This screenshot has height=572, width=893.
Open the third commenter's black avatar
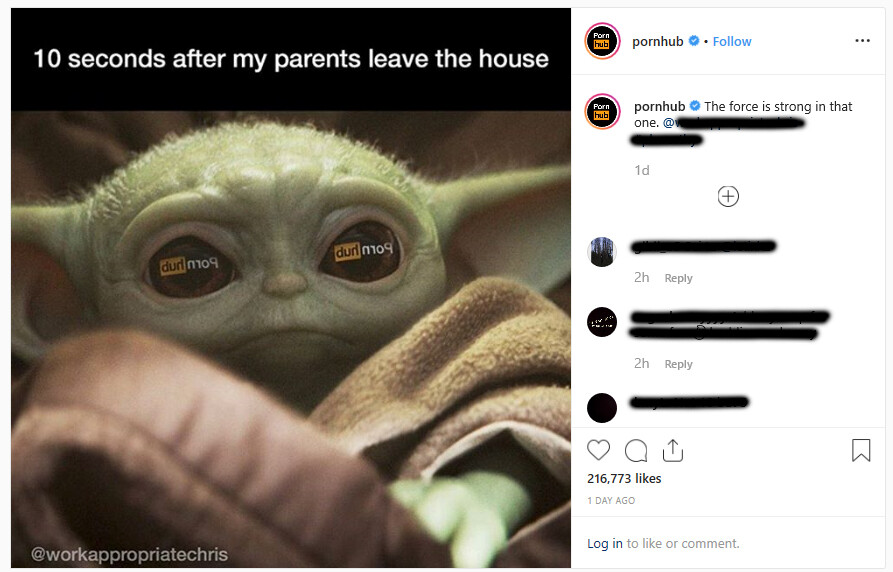coord(602,408)
